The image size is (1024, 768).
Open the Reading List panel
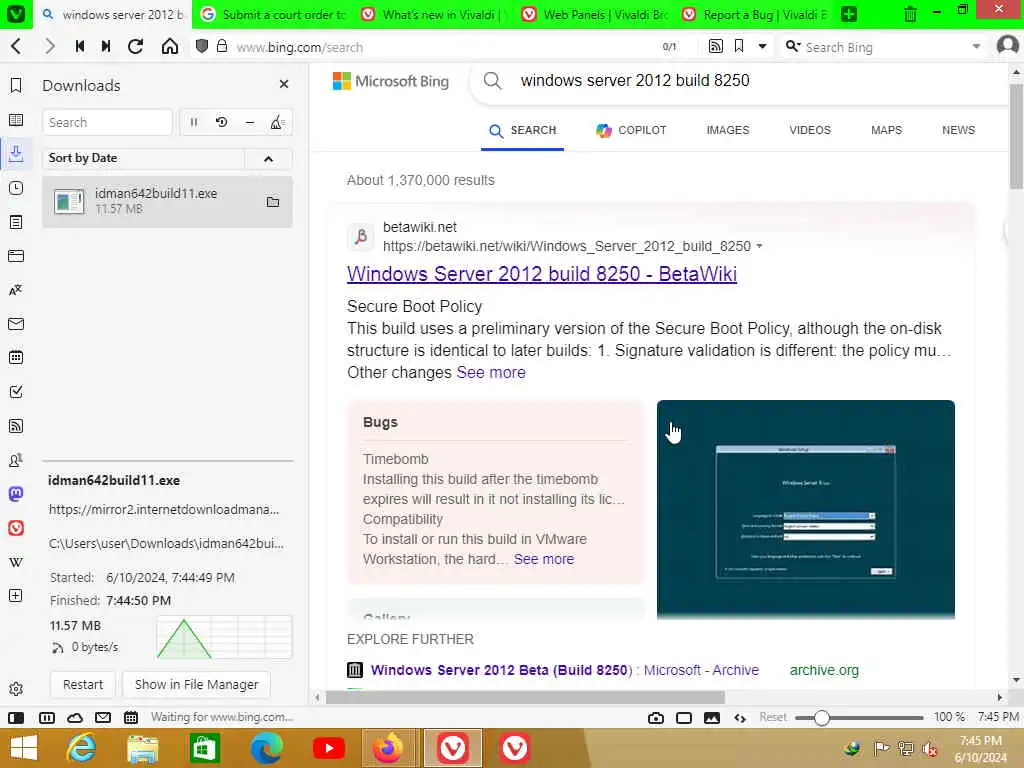coord(16,120)
